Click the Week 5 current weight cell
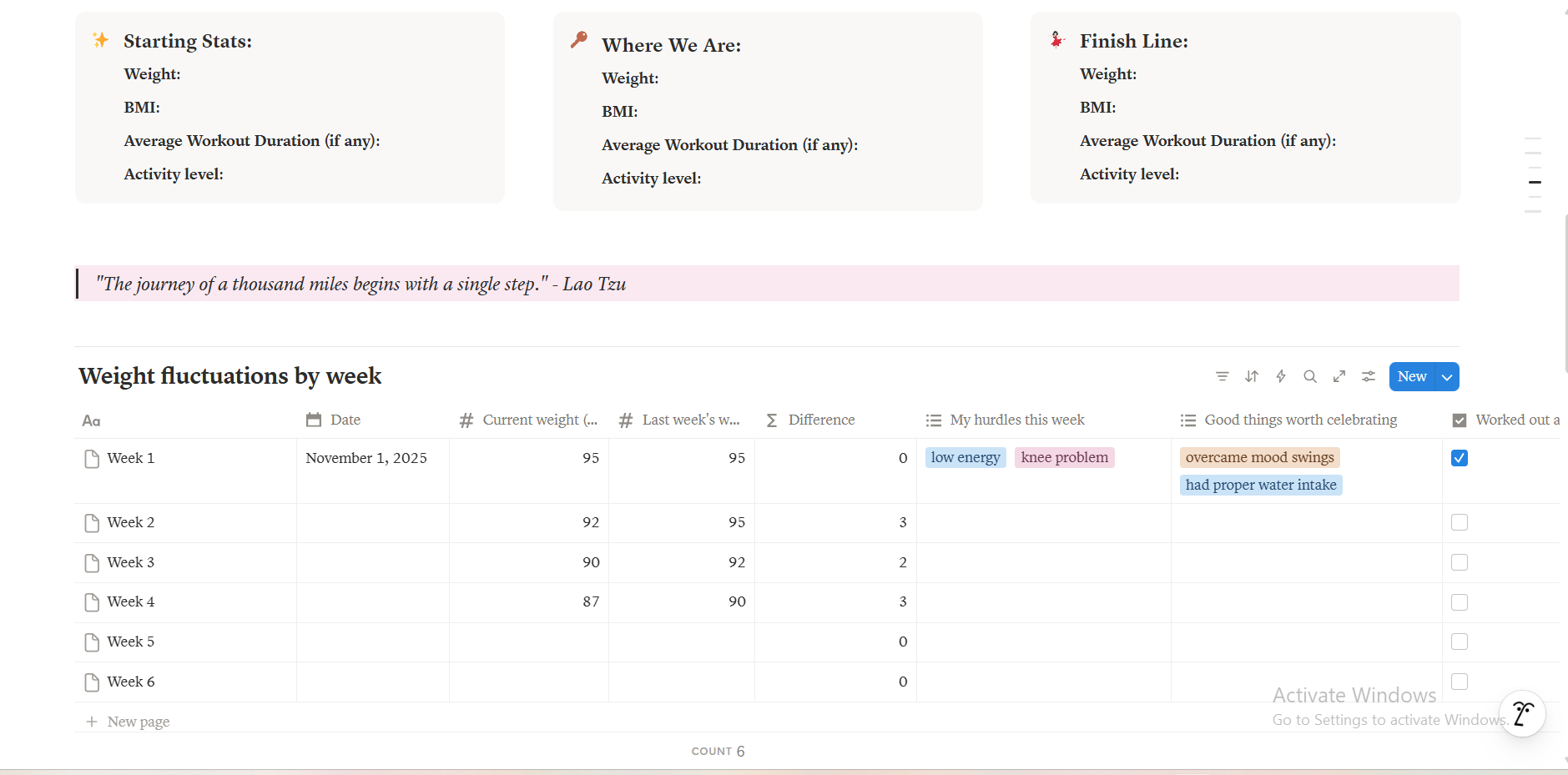This screenshot has width=1568, height=775. pyautogui.click(x=528, y=642)
